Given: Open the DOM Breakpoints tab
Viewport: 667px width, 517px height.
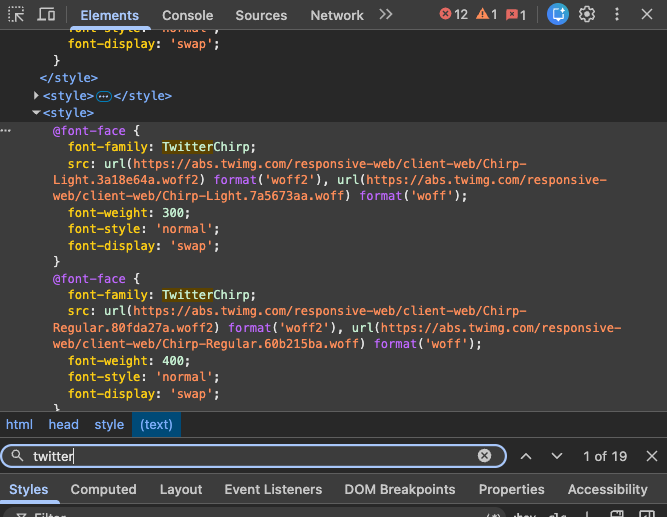Looking at the screenshot, I should click(399, 489).
